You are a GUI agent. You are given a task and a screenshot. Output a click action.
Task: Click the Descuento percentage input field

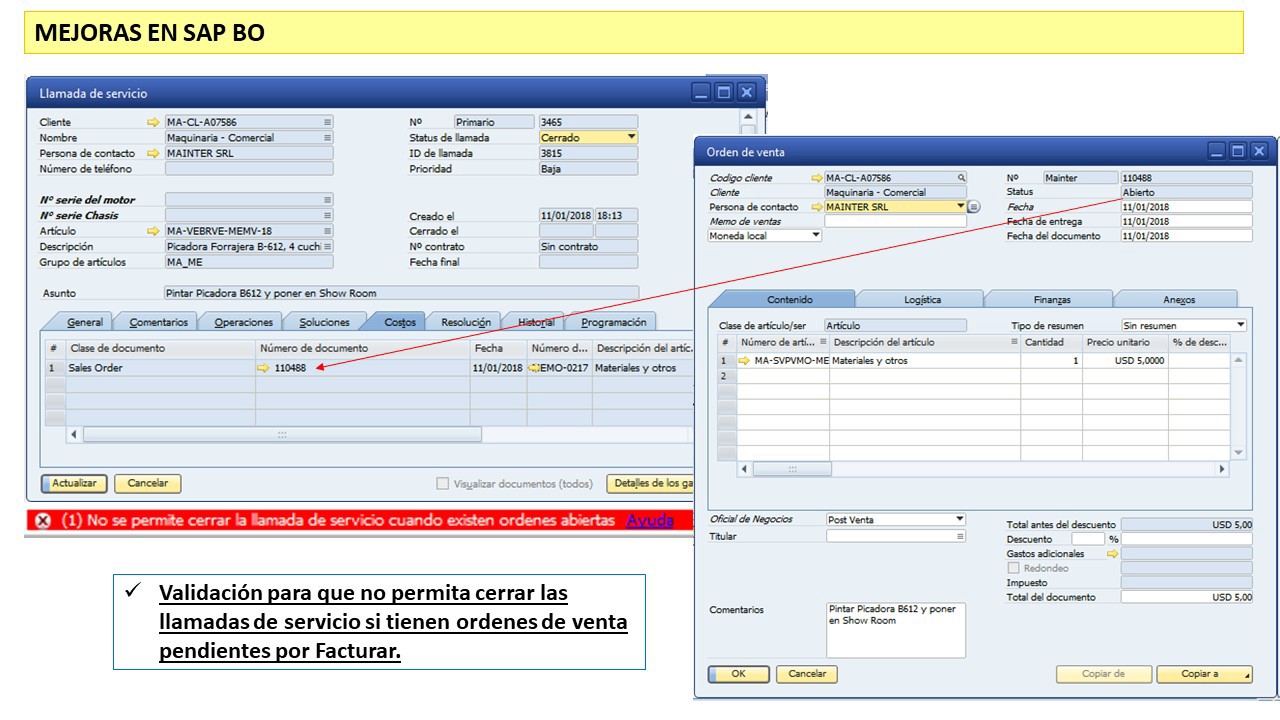[1088, 539]
